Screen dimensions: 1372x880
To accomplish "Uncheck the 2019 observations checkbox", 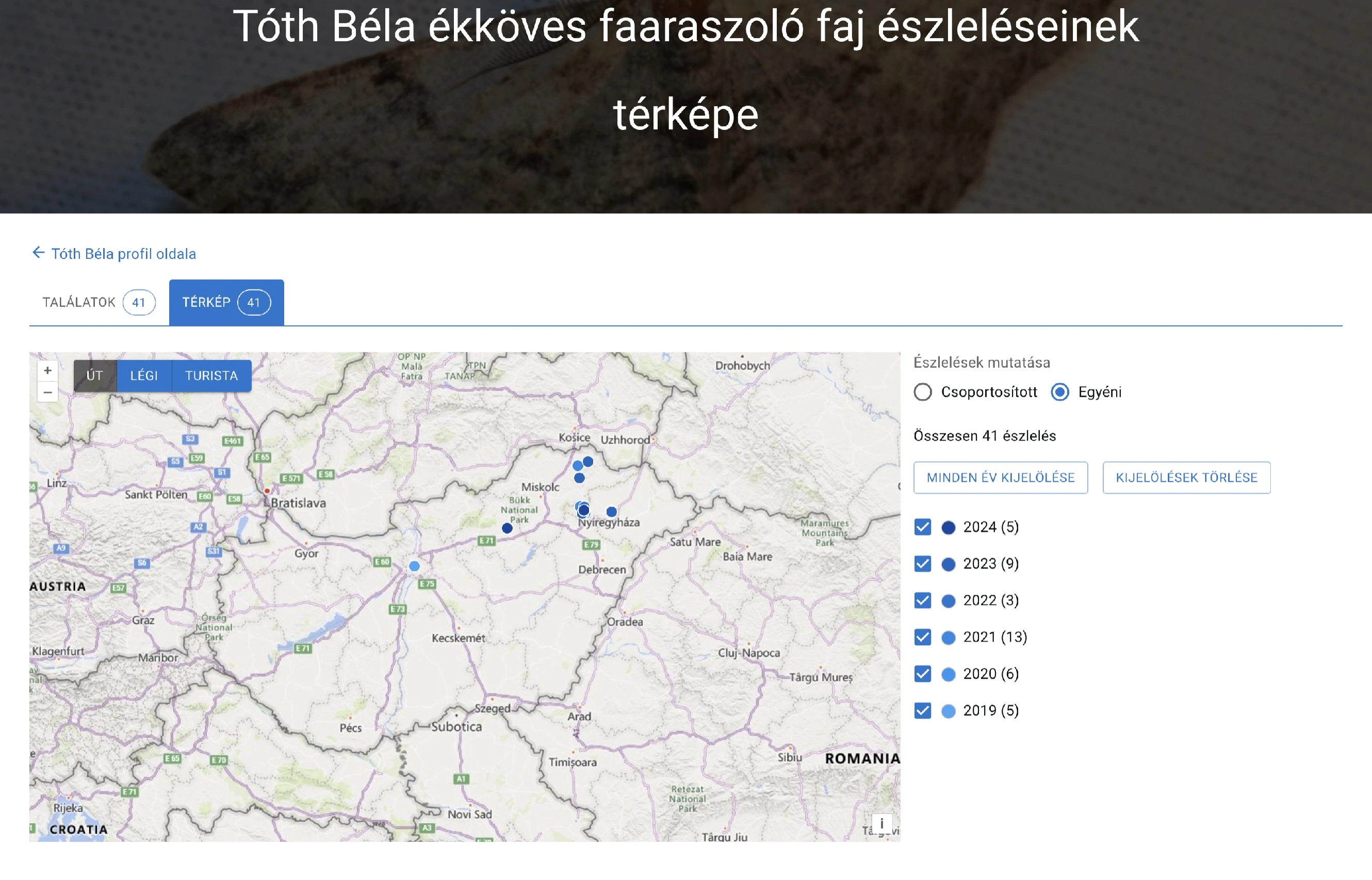I will [922, 710].
